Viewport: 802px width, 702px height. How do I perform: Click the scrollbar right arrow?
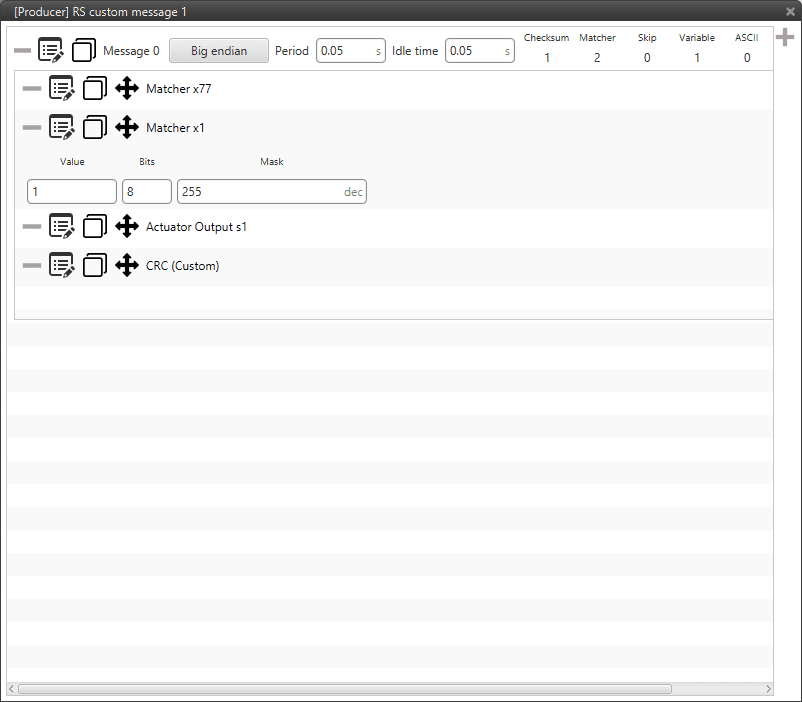coord(768,689)
